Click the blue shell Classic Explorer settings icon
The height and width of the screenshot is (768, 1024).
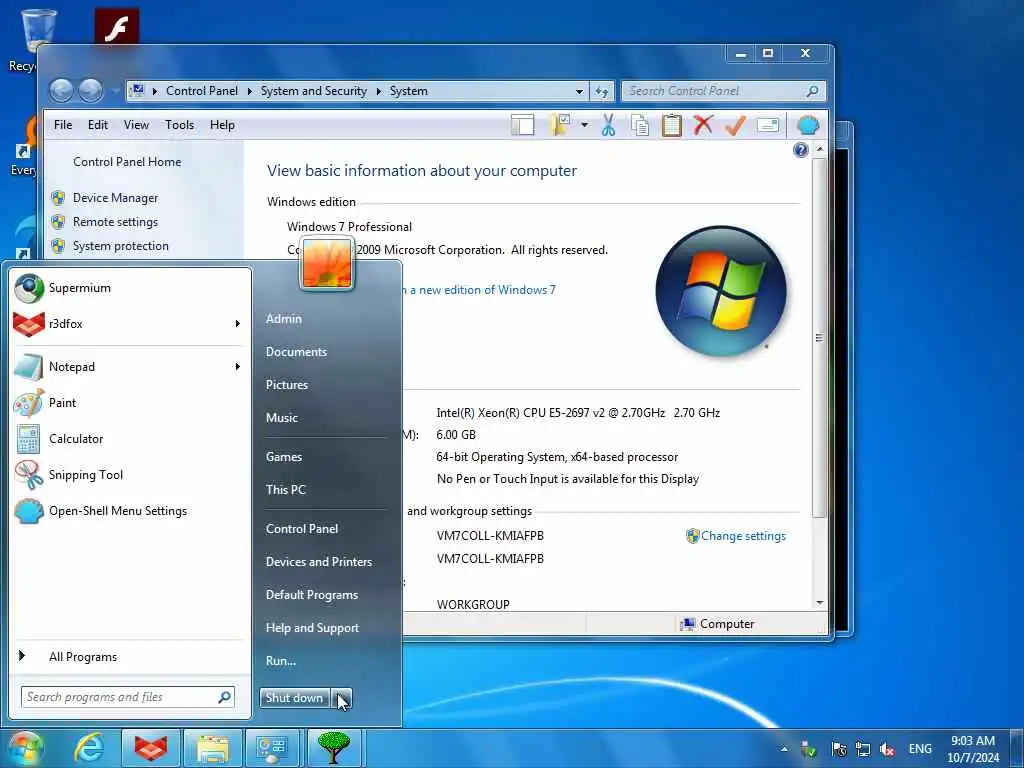(x=808, y=125)
